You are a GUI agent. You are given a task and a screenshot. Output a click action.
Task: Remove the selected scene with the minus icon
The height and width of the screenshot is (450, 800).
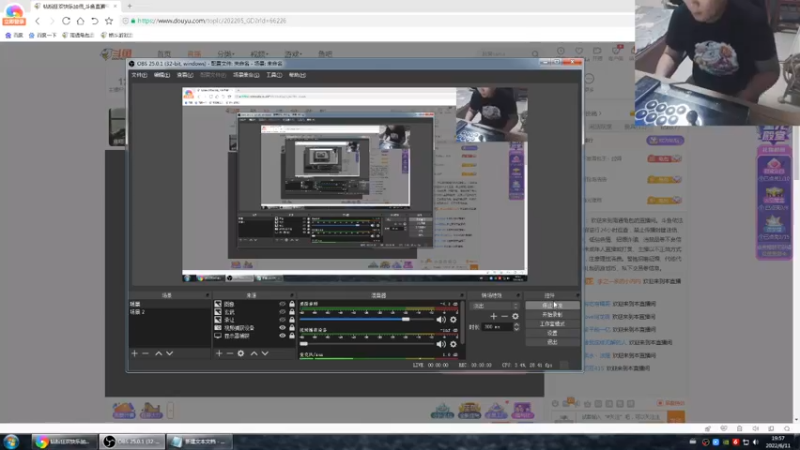pyautogui.click(x=145, y=353)
